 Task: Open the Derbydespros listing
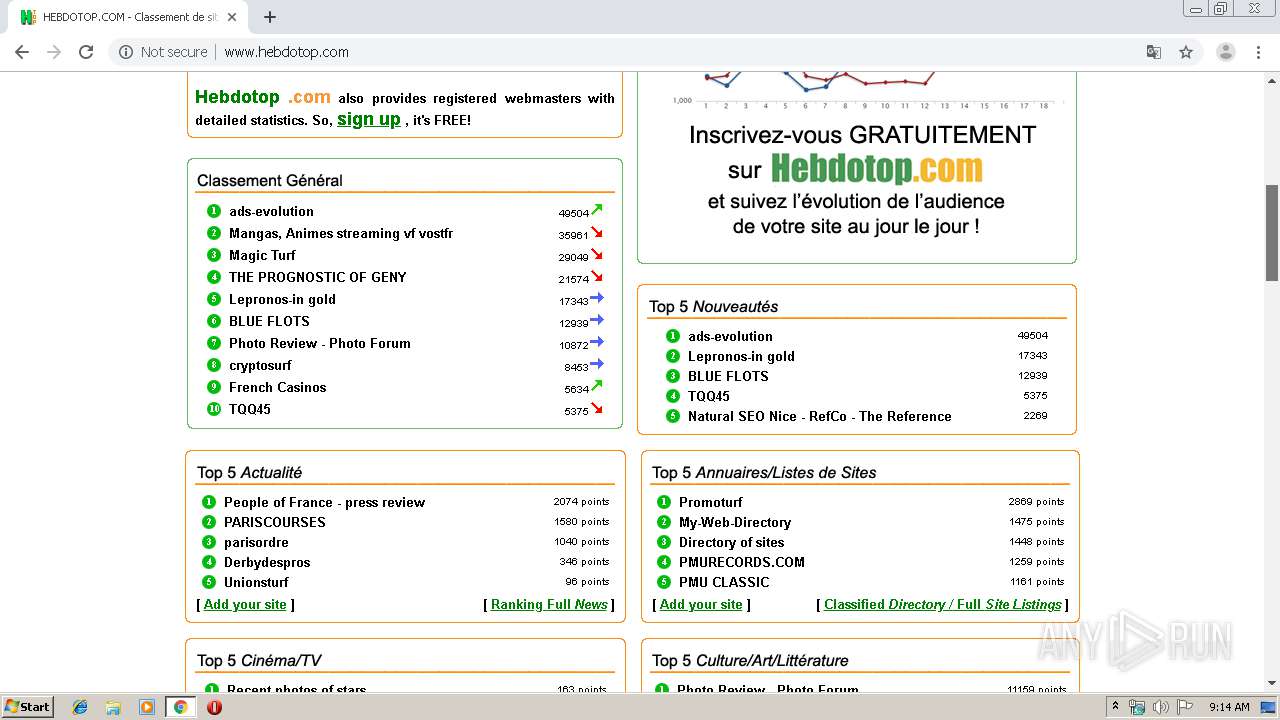tap(267, 562)
